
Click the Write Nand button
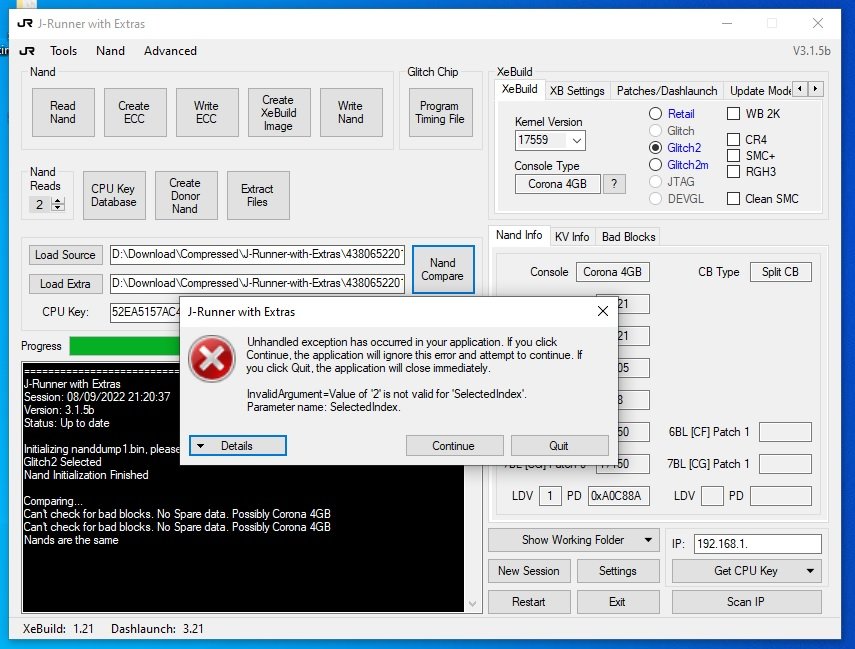(x=351, y=112)
